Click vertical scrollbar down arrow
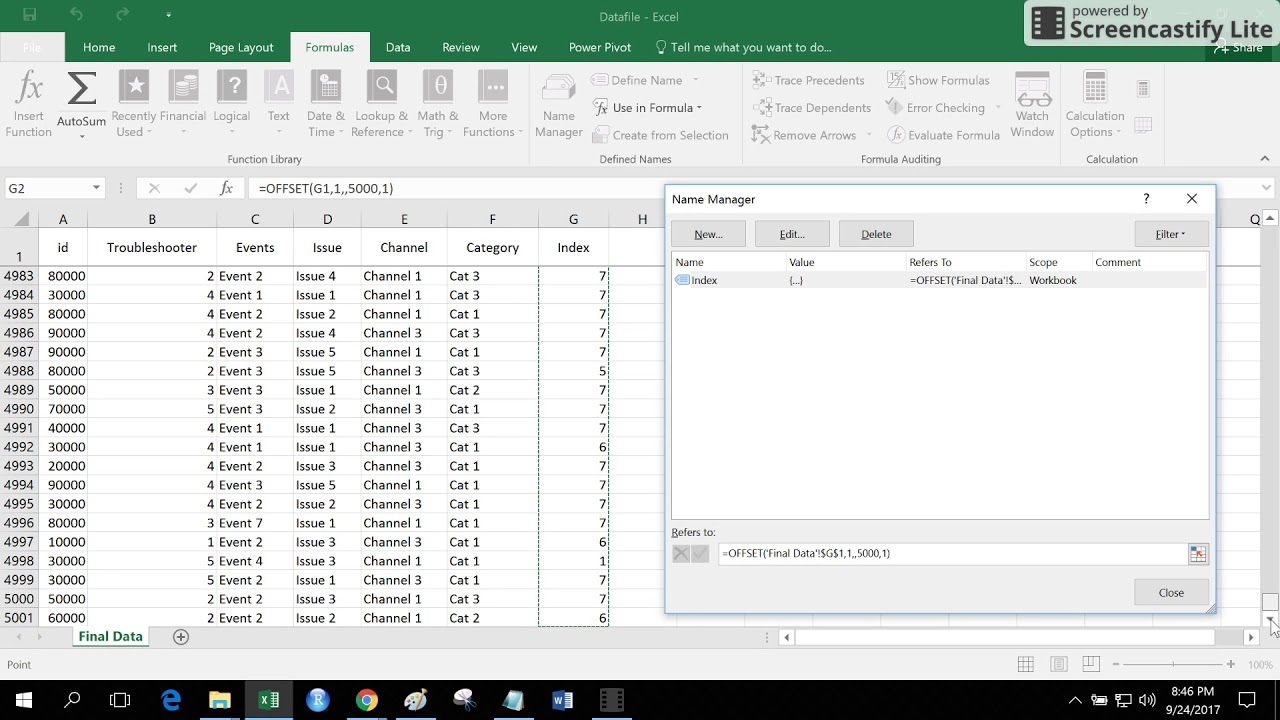The width and height of the screenshot is (1280, 720). click(x=1270, y=620)
